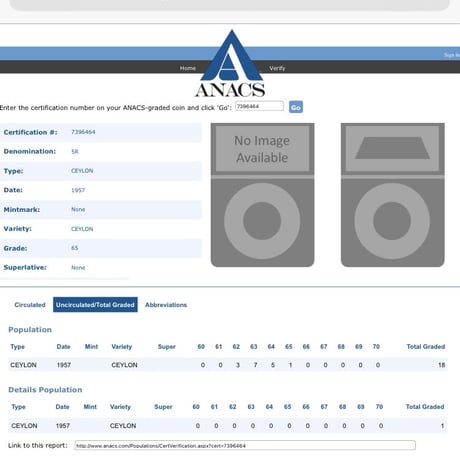Click the Denomination value 5R
Image resolution: width=460 pixels, height=460 pixels.
pos(75,151)
